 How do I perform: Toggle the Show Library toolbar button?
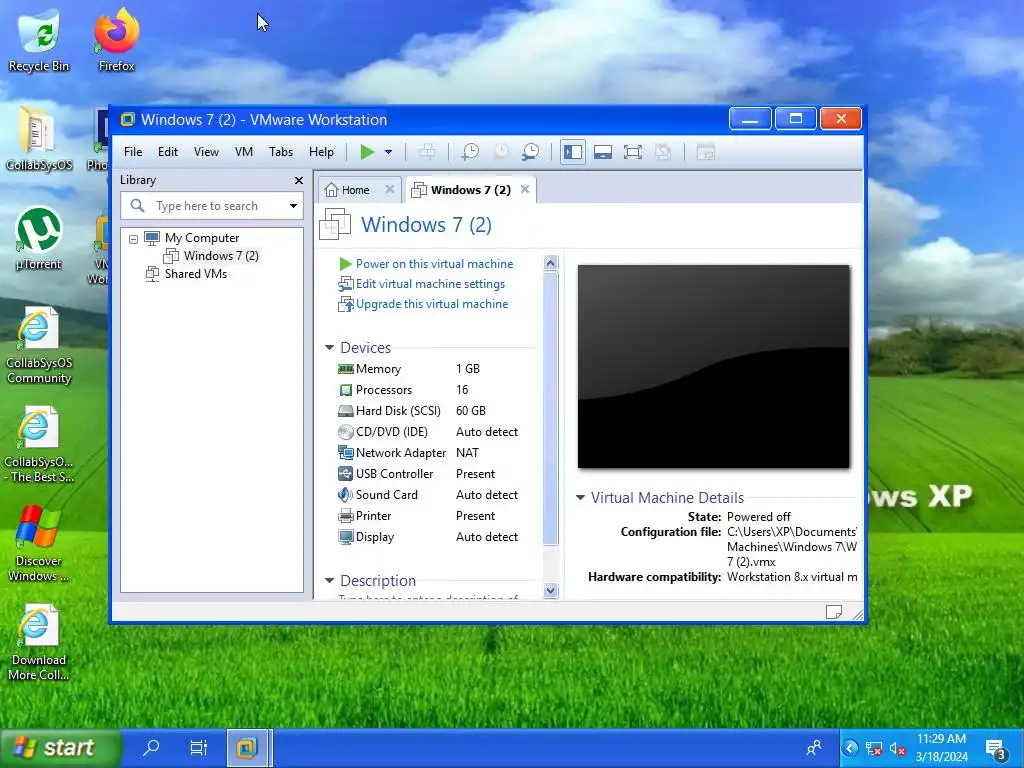click(x=573, y=152)
